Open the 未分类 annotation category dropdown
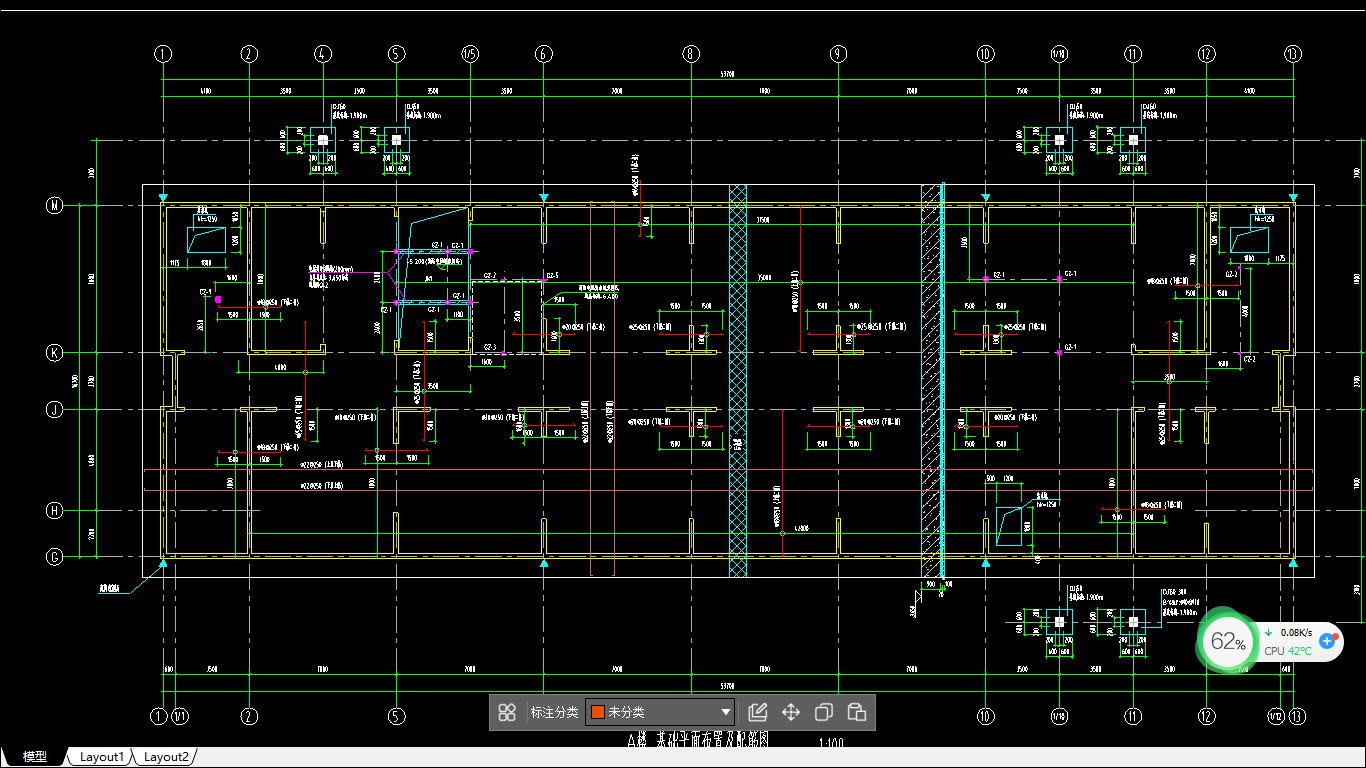 [661, 712]
